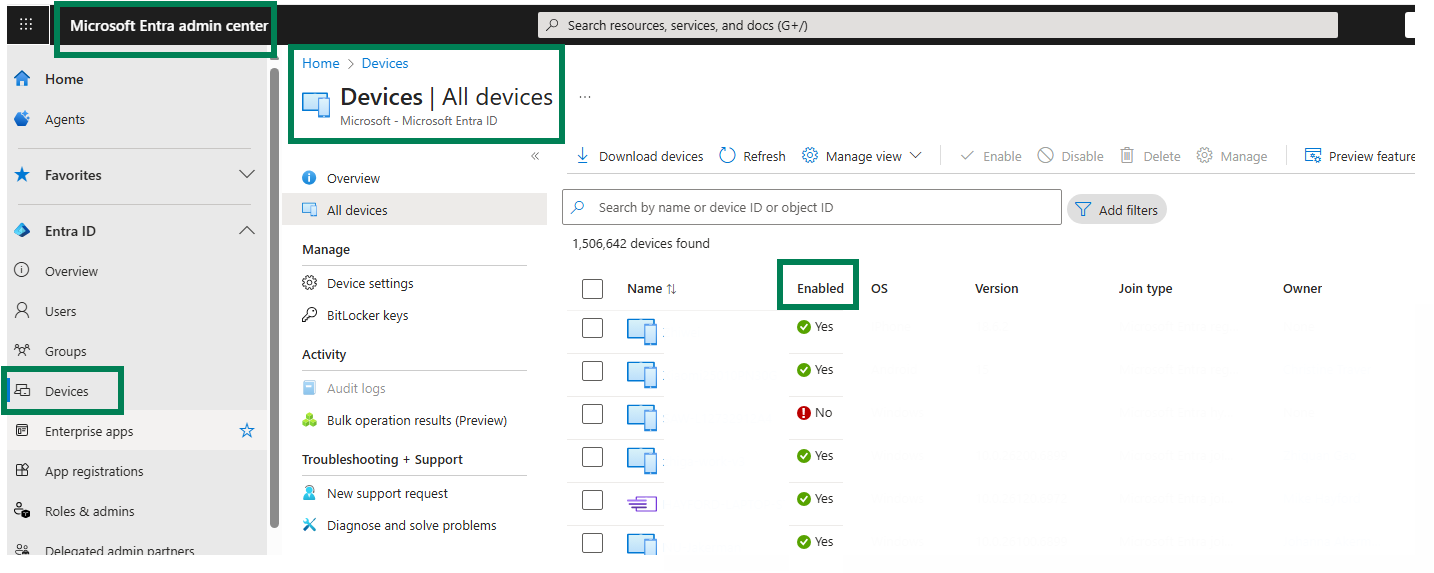Click the Refresh circular arrow icon
Viewport: 1434px width, 573px height.
(727, 156)
